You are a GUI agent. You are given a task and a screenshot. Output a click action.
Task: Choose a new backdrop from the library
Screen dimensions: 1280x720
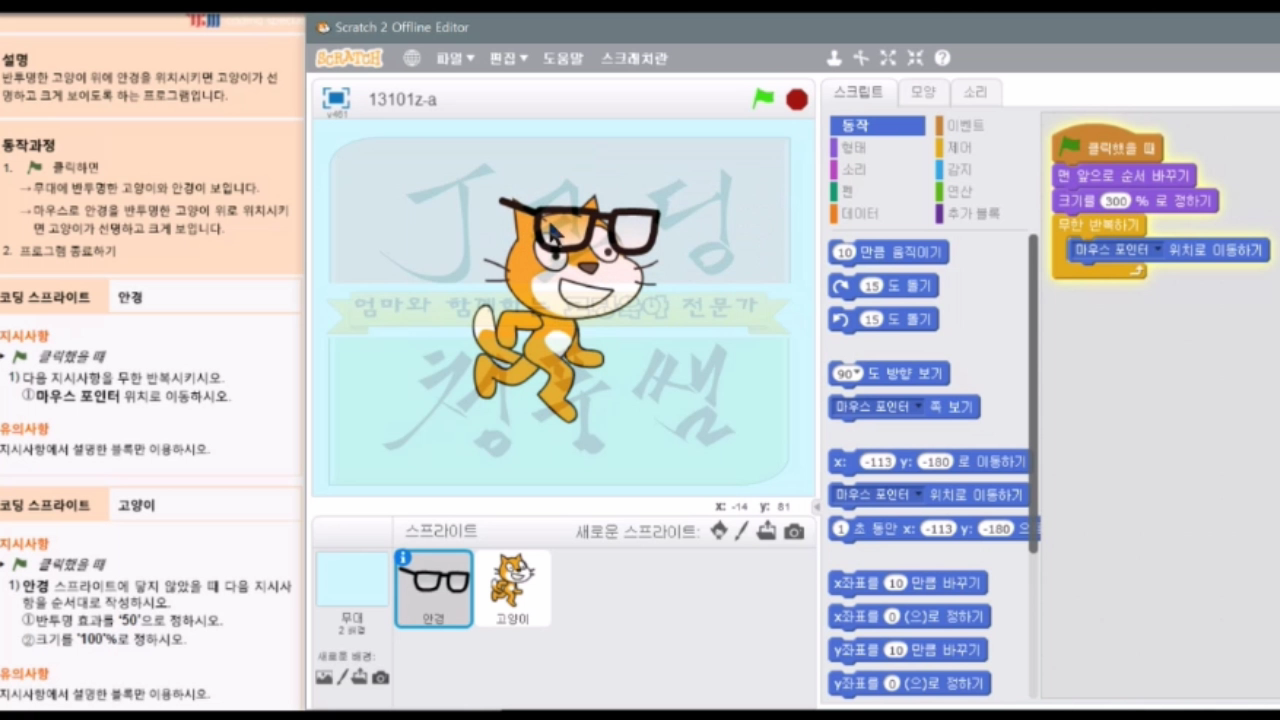pyautogui.click(x=324, y=677)
